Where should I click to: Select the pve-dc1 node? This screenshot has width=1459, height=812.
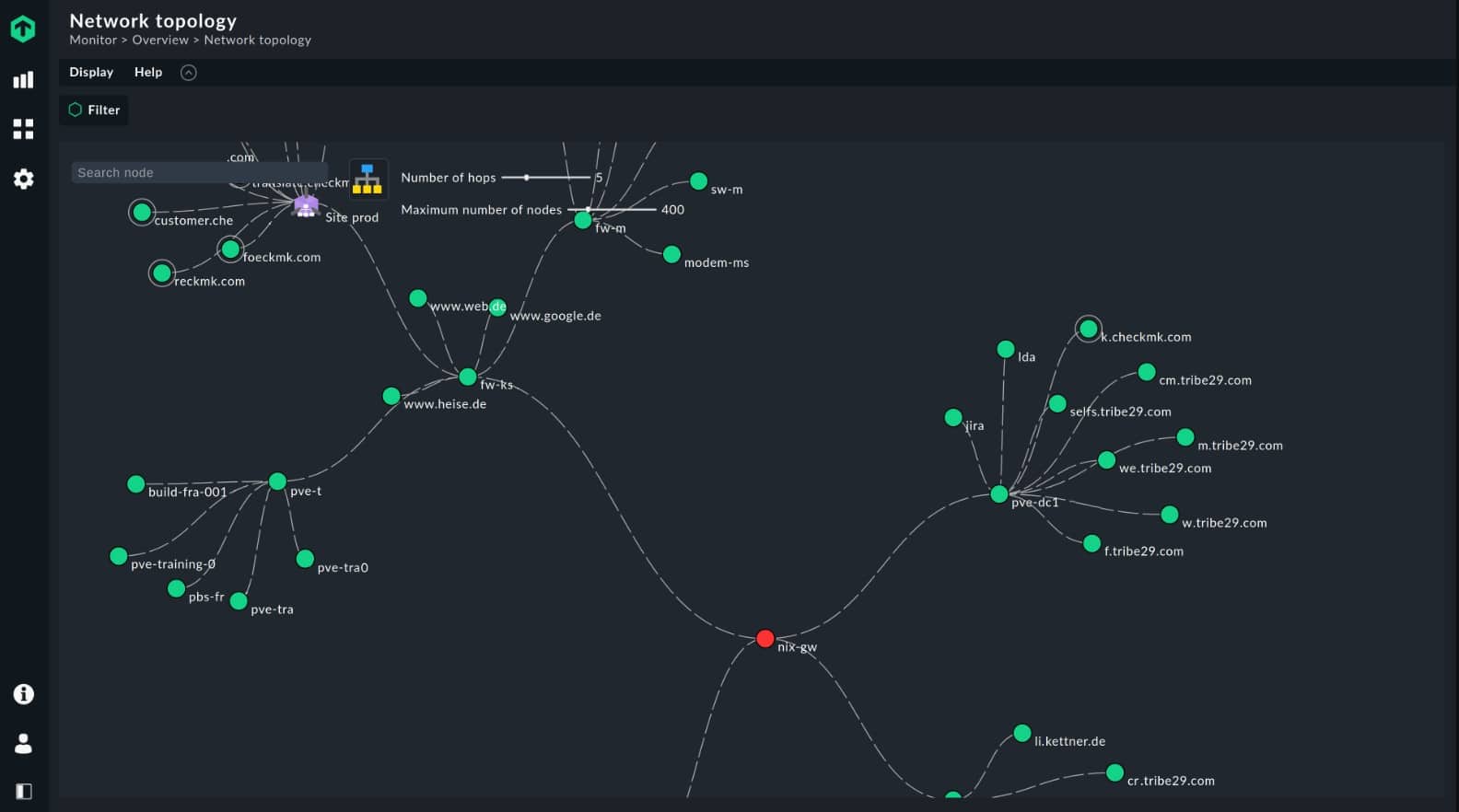tap(999, 494)
